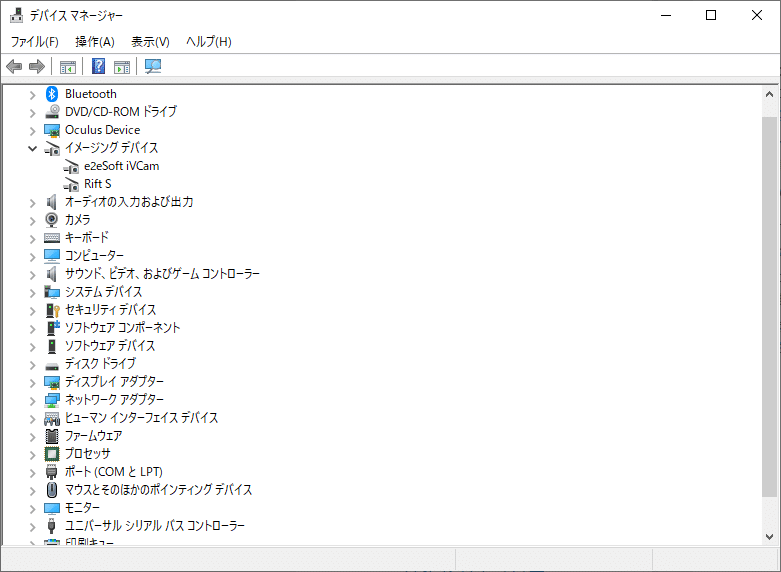Minimize the デバイス マネージャー window
The height and width of the screenshot is (572, 781).
665,15
